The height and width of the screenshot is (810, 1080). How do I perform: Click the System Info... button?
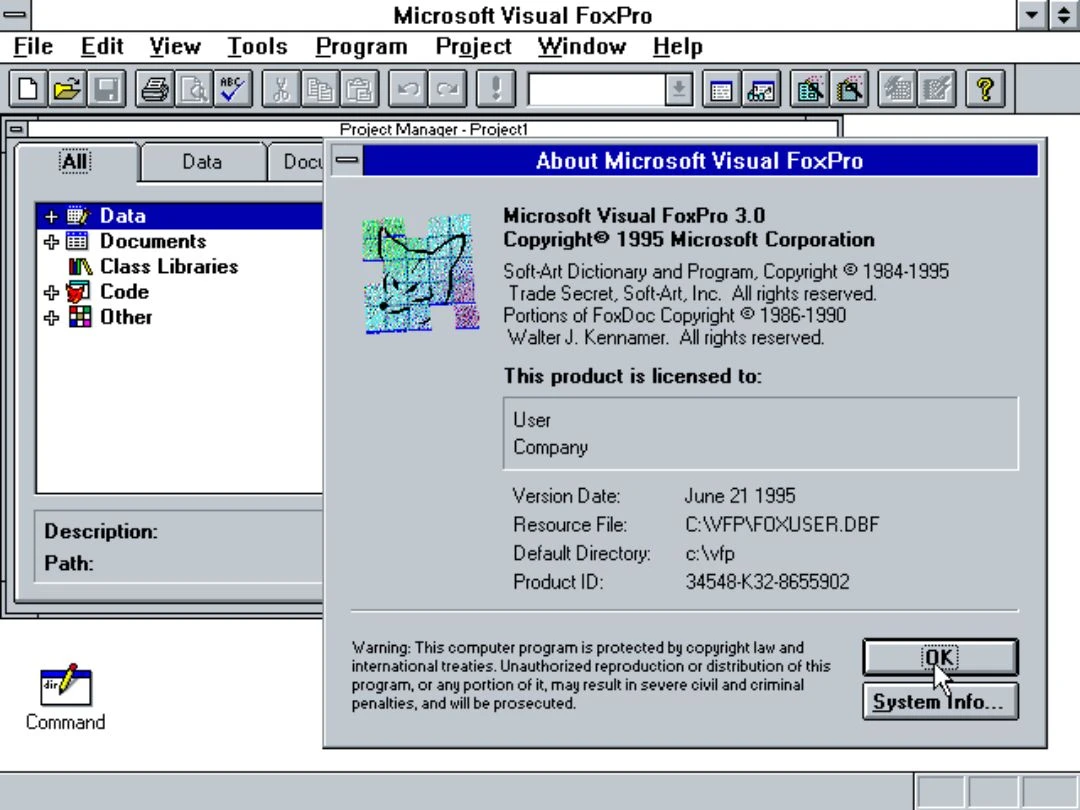tap(939, 702)
